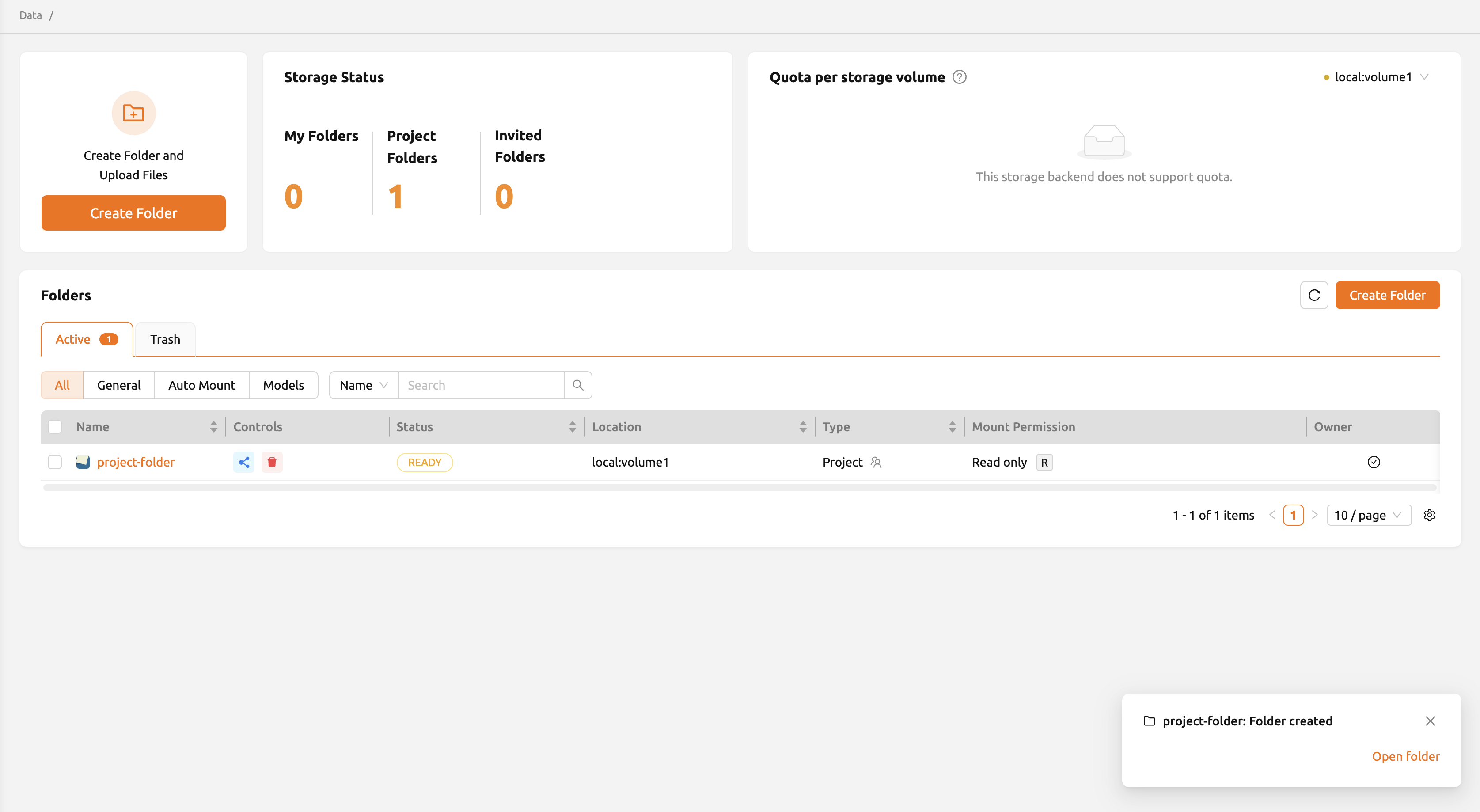Click the notification folder icon
The image size is (1480, 812).
click(x=1149, y=721)
